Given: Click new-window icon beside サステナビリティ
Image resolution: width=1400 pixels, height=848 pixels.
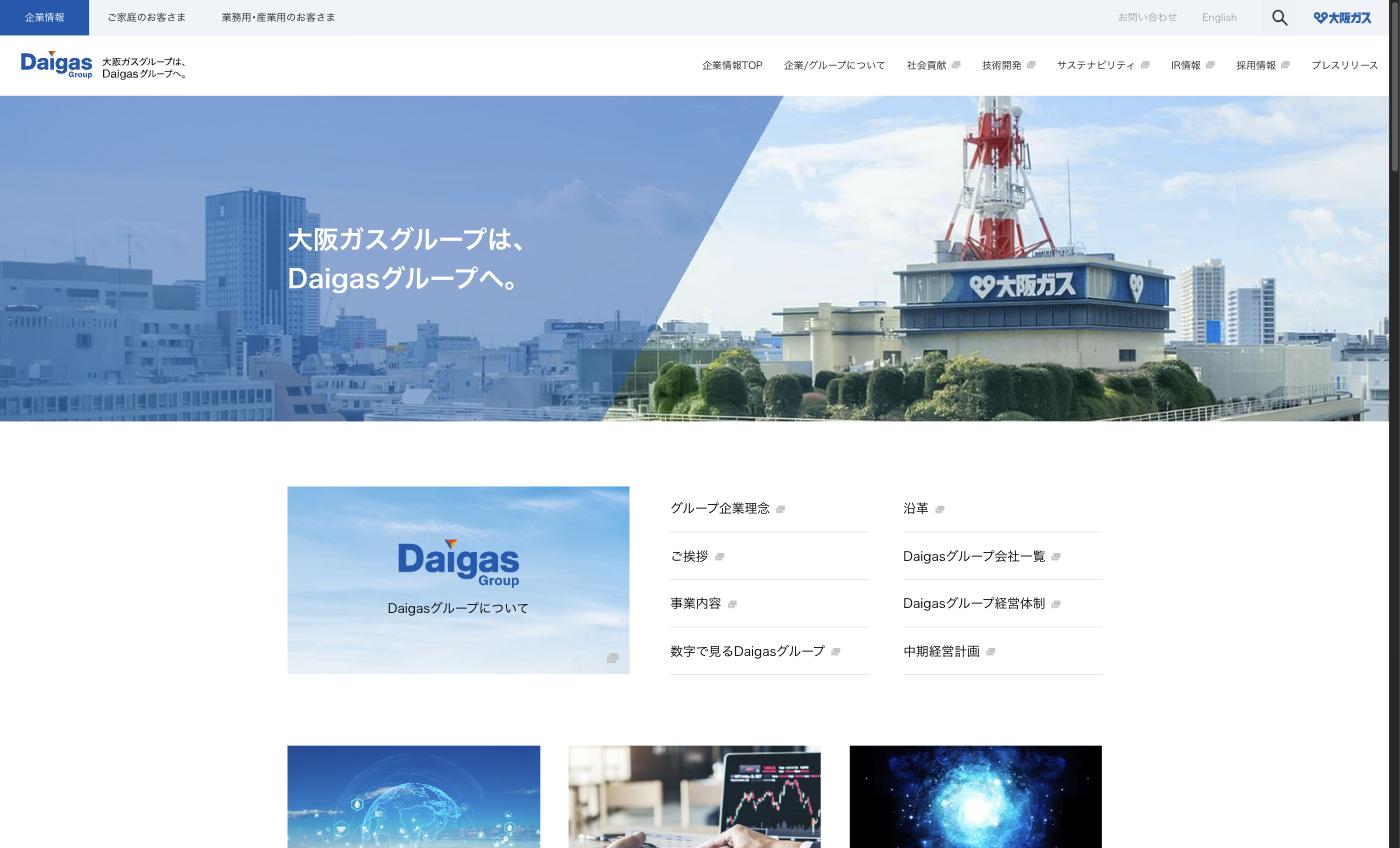Looking at the screenshot, I should pyautogui.click(x=1145, y=65).
